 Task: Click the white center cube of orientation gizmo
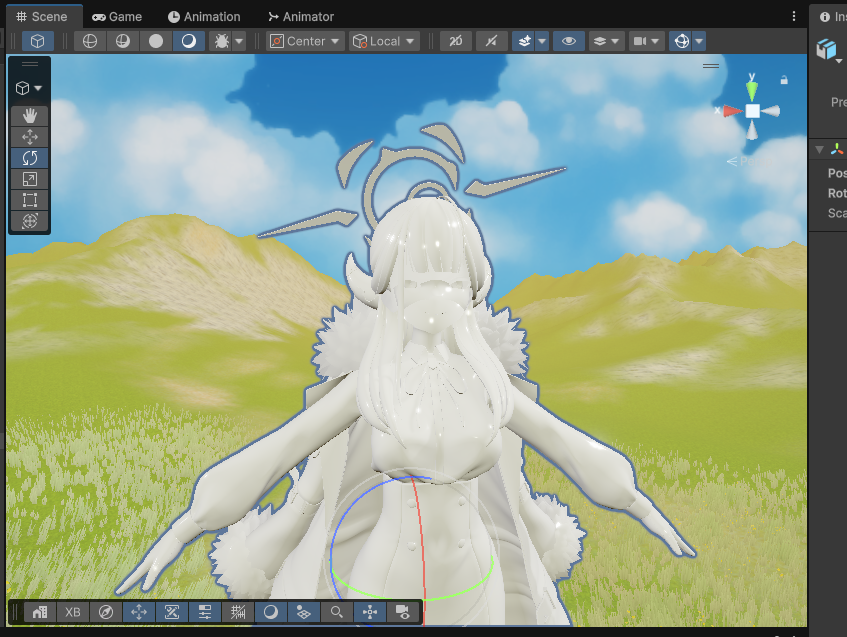(752, 111)
